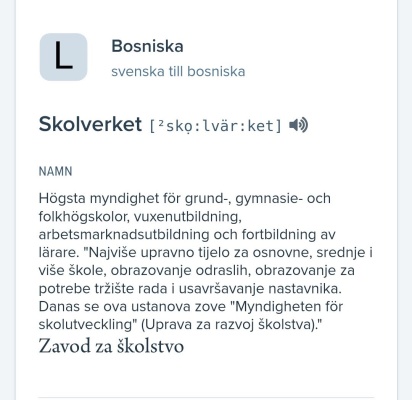412x400 pixels.
Task: Click the gray page margin left of card
Action: click(x=7, y=200)
